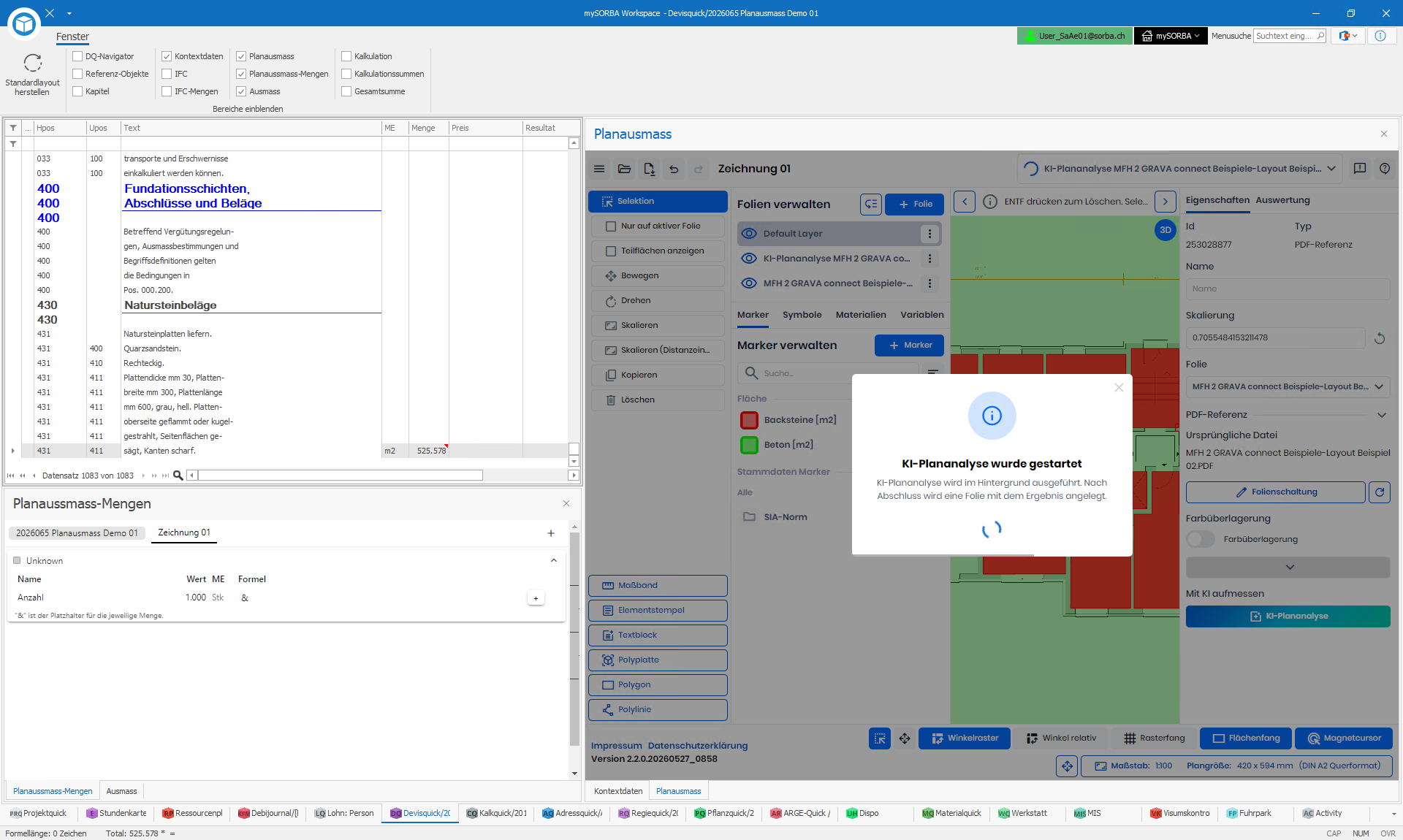Open the KI-Plananalyse drawing dropdown
1403x840 pixels.
tap(1331, 169)
